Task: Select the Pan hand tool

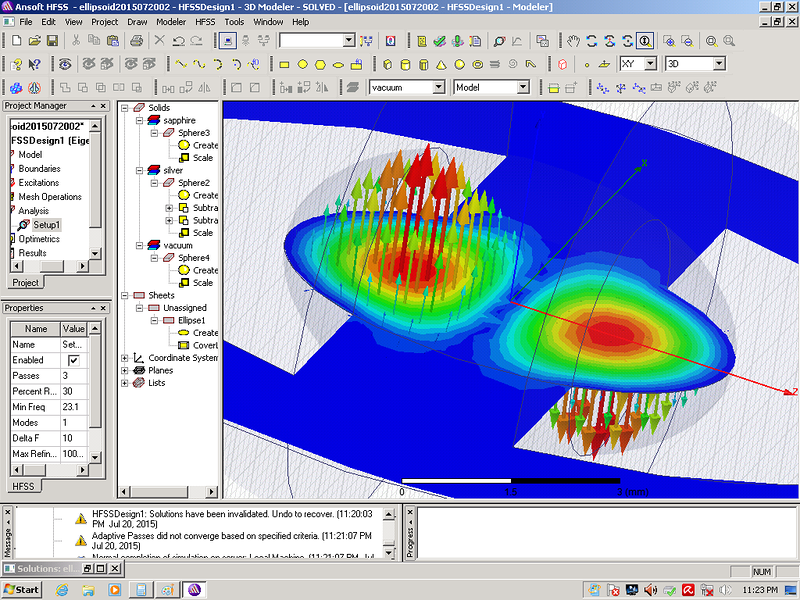Action: coord(573,41)
